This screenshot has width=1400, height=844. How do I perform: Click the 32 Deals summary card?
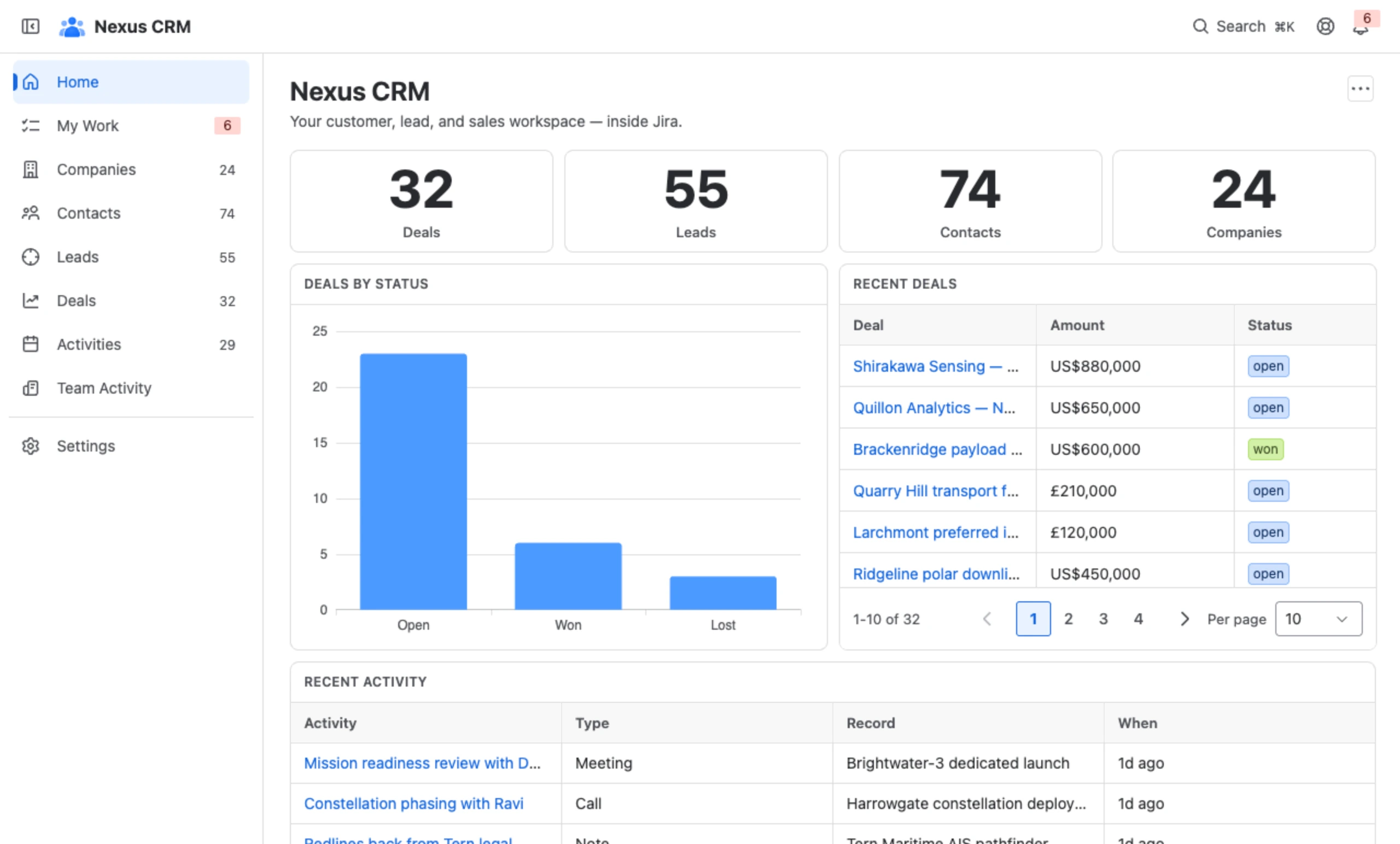point(422,201)
